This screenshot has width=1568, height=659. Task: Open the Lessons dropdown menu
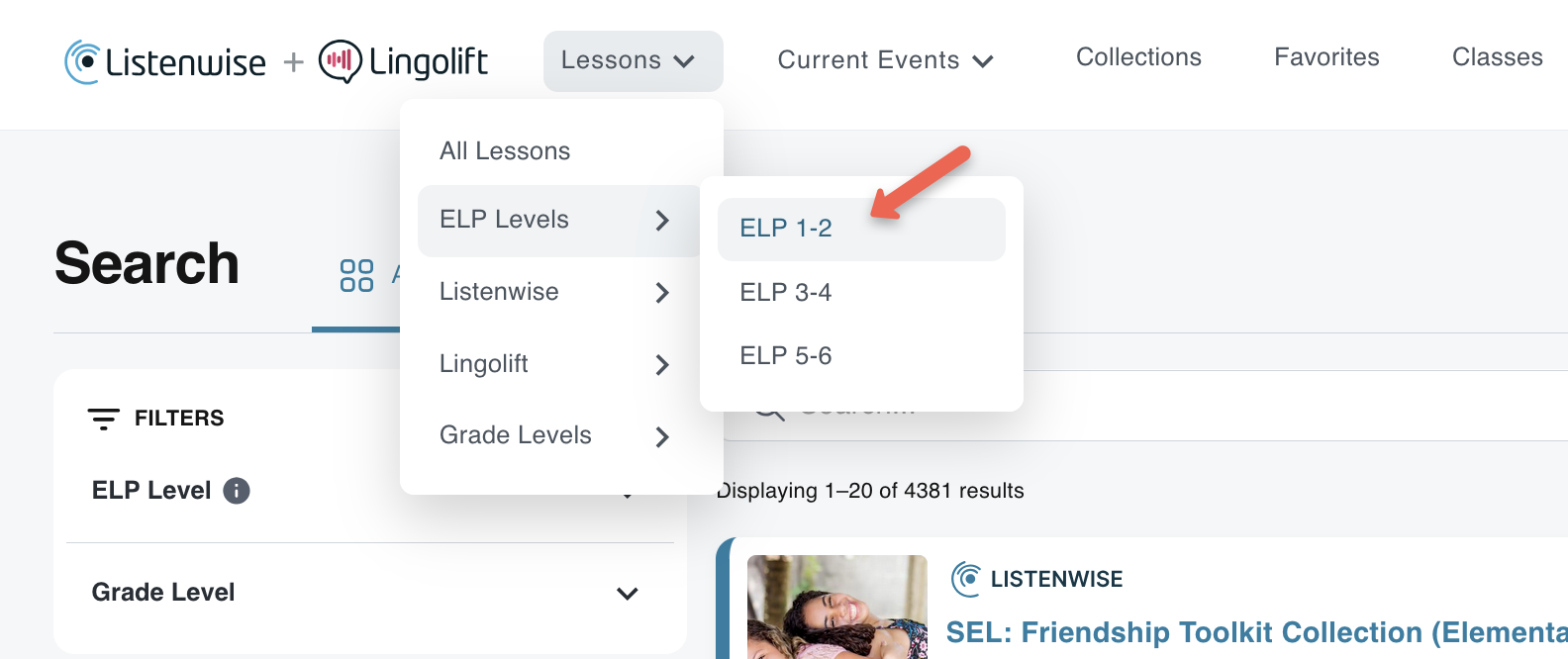pos(634,61)
